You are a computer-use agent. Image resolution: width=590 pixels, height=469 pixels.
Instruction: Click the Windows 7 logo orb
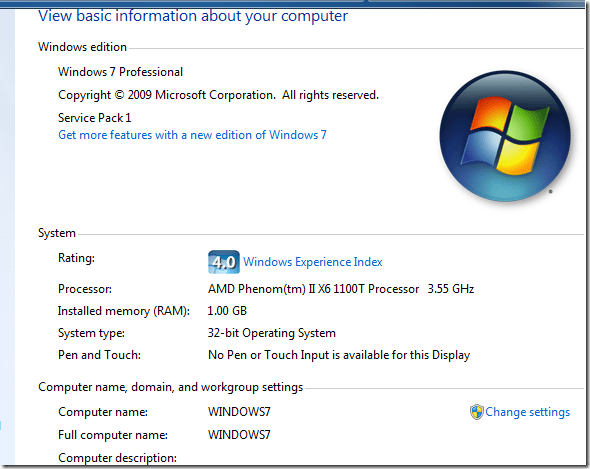pyautogui.click(x=505, y=136)
